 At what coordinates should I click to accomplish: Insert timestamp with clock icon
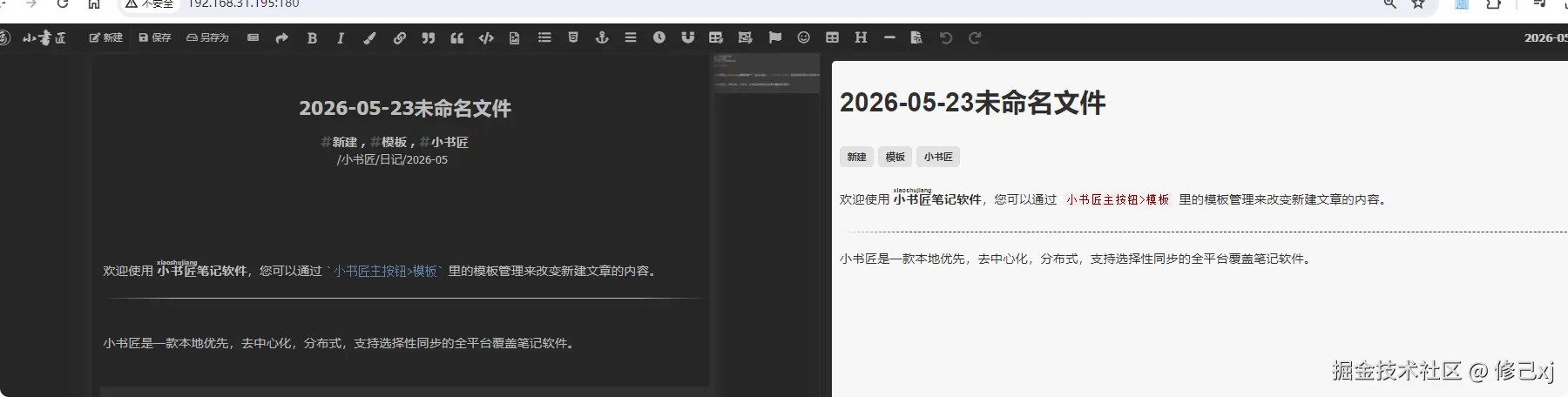point(659,37)
